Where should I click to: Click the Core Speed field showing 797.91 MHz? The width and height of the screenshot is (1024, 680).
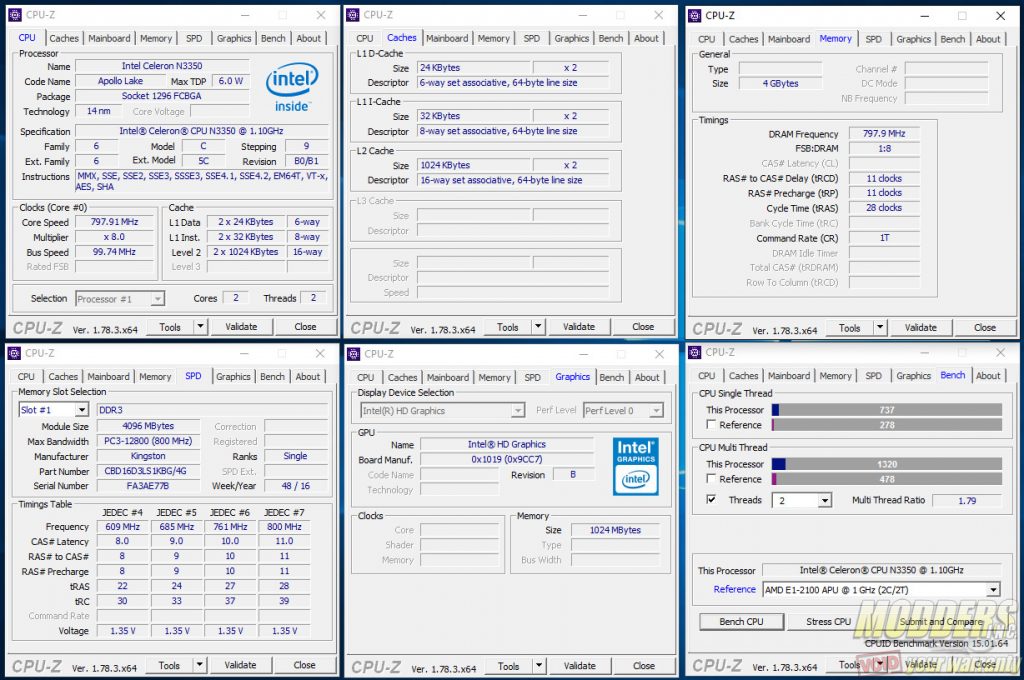coord(115,222)
